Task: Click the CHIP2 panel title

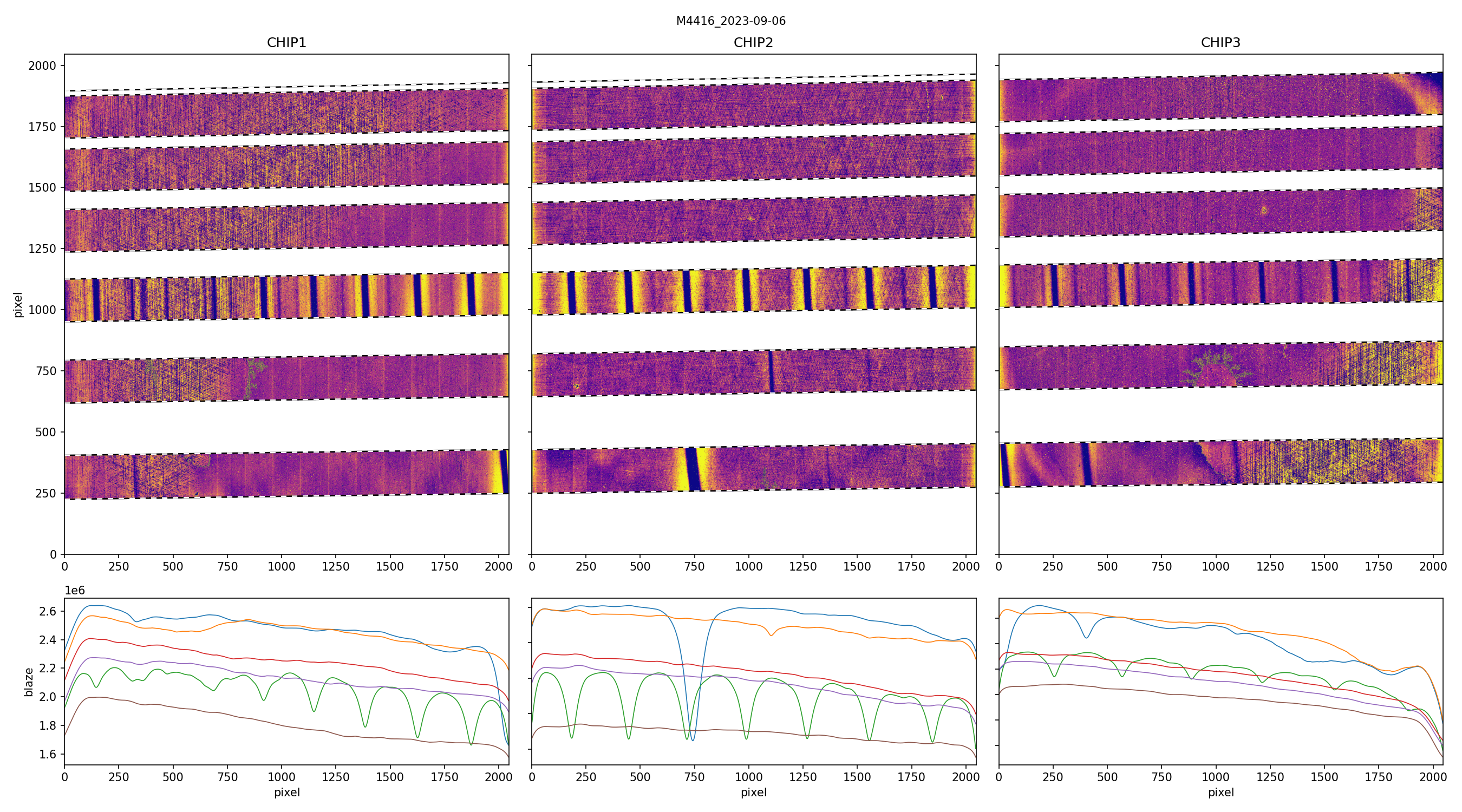Action: [753, 43]
